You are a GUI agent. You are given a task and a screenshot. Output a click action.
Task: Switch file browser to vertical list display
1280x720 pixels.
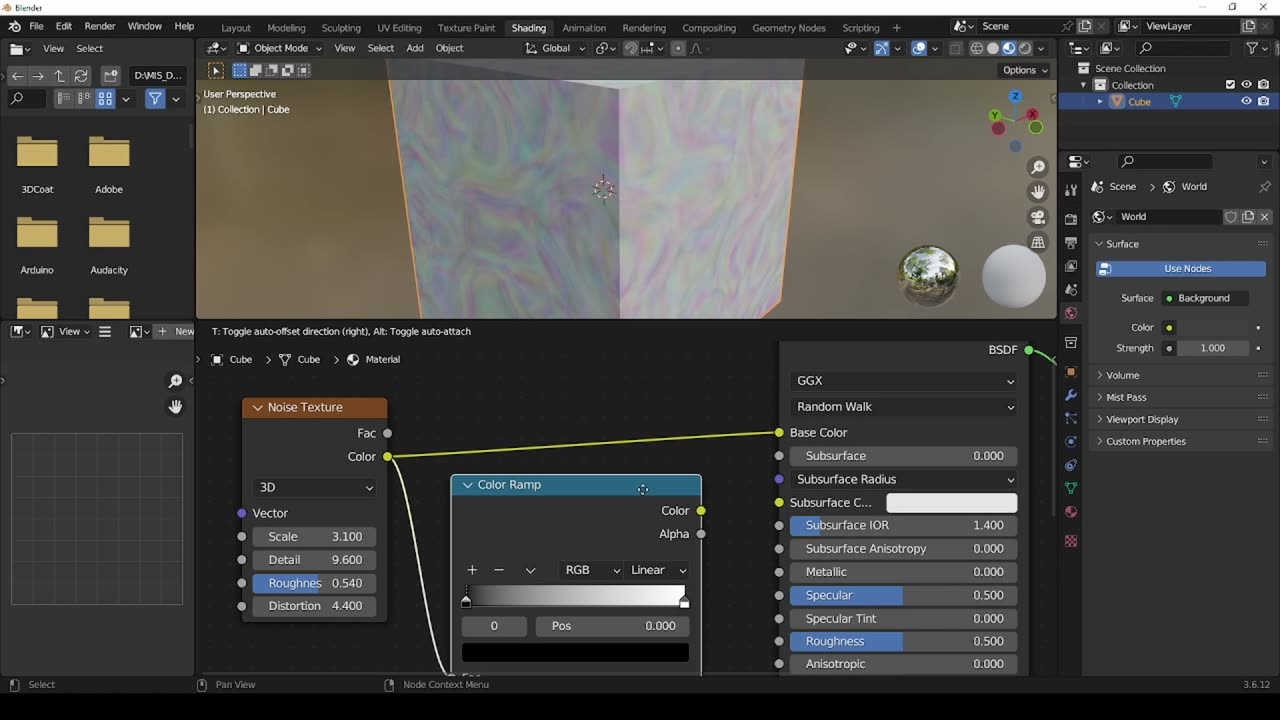65,99
